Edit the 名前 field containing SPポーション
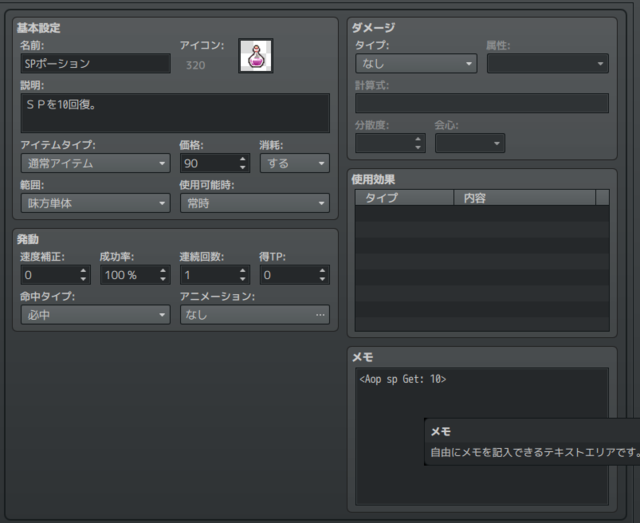Screen dimensions: 640x523 point(96,63)
